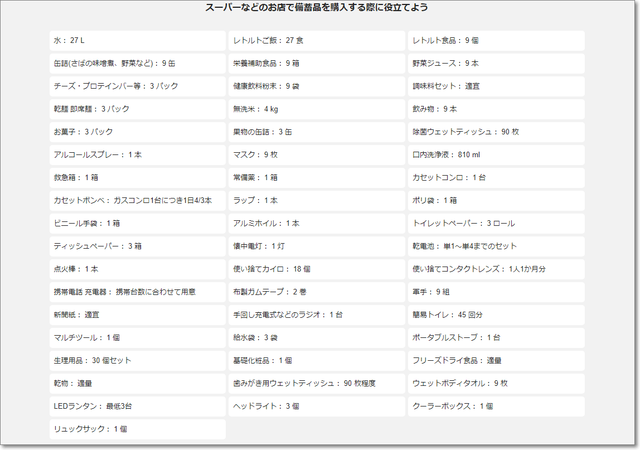Click the リュックサック：1 個 item

click(x=137, y=429)
